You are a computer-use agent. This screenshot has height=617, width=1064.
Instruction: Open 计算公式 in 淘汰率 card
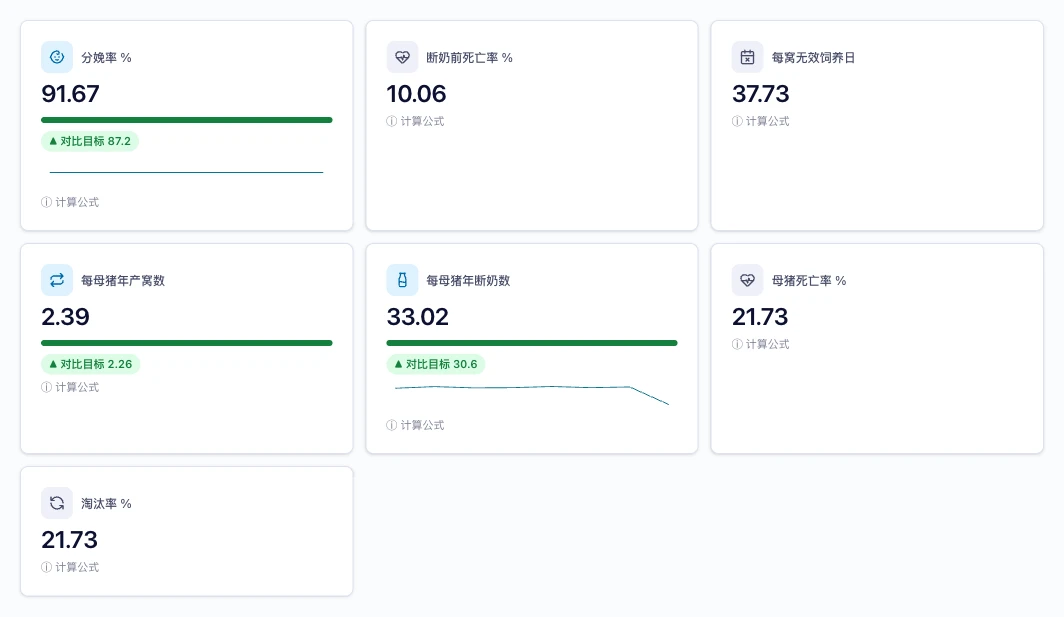[70, 567]
